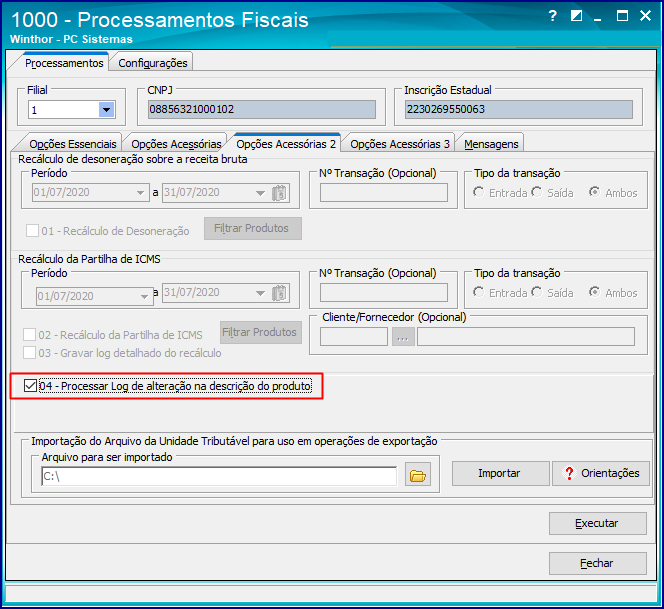Click the window skin toggle icon in title bar

576,16
